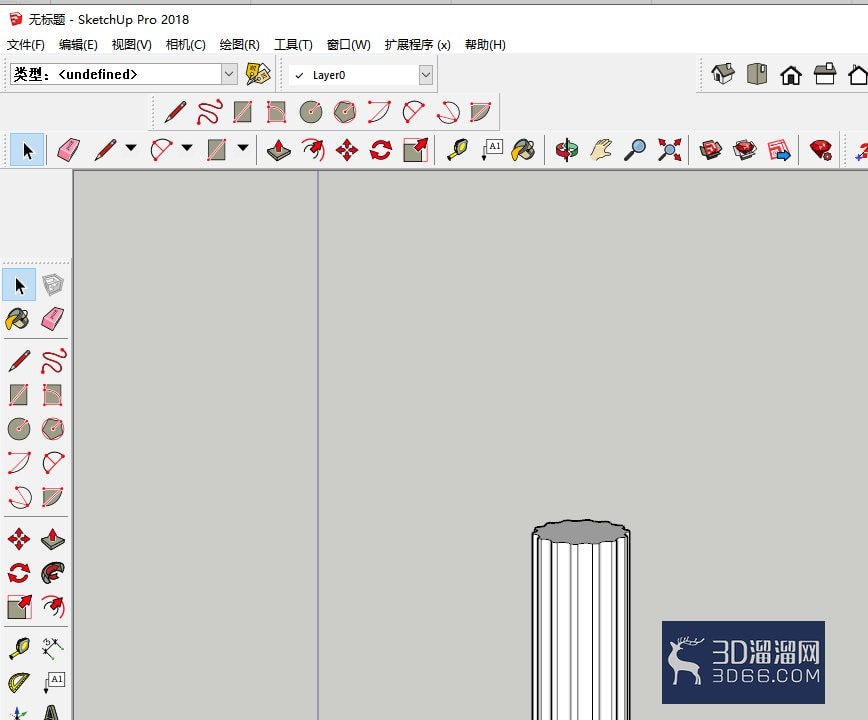Select Offset tool in main toolbar
The image size is (868, 720).
point(313,150)
